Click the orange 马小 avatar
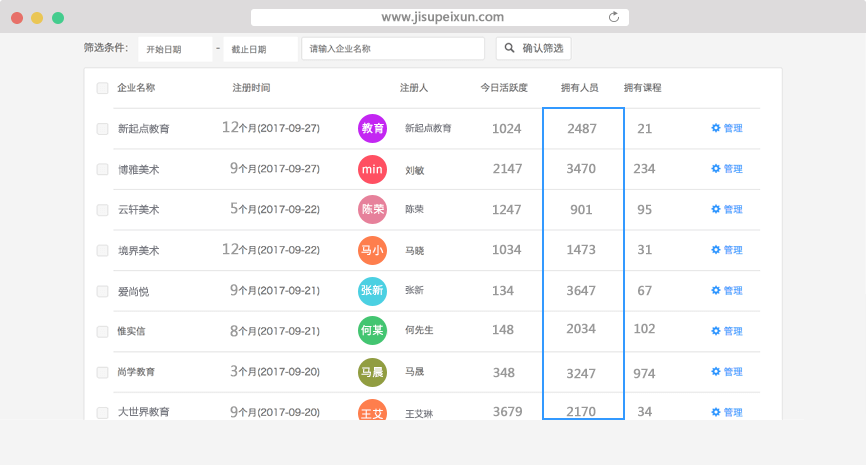866x465 pixels. point(372,250)
